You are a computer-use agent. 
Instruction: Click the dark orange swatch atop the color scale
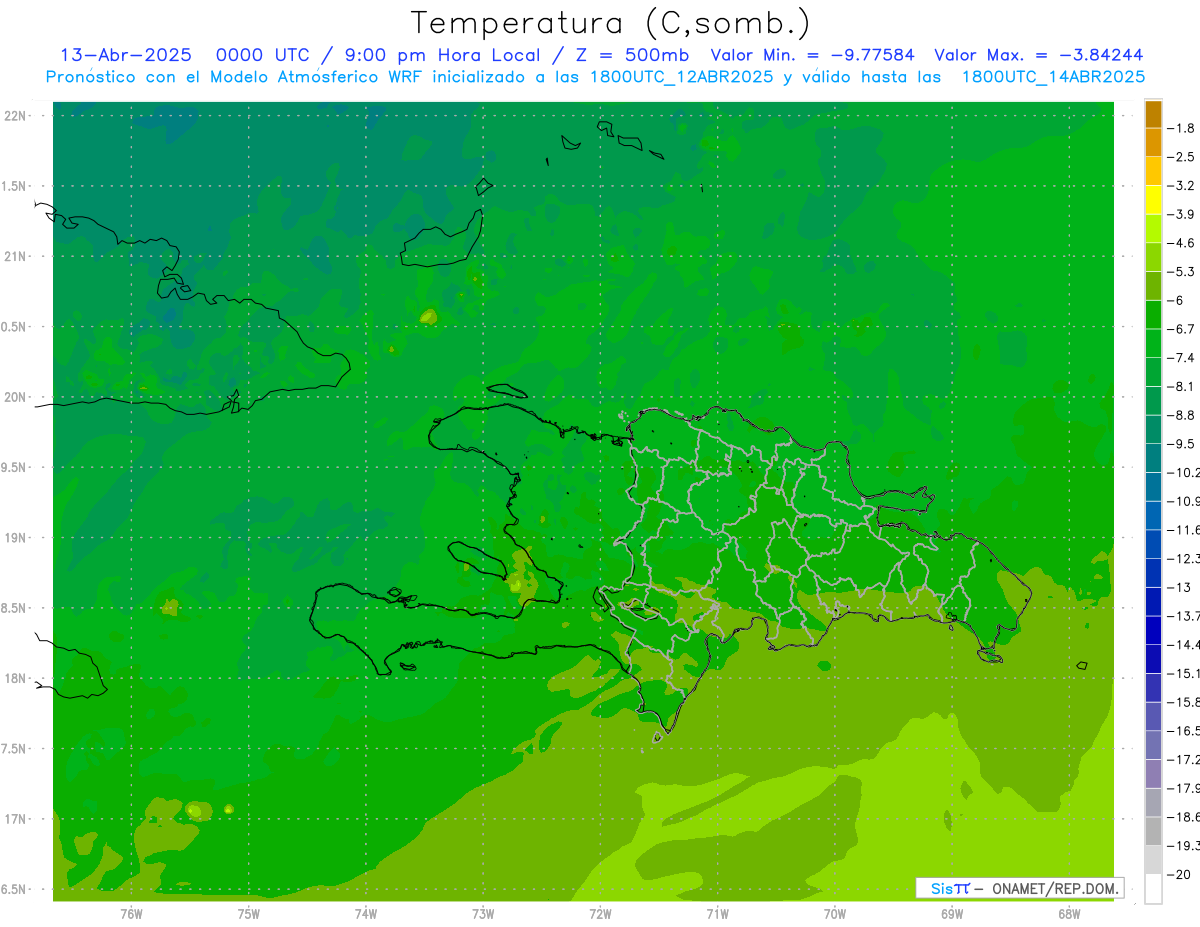[x=1153, y=115]
